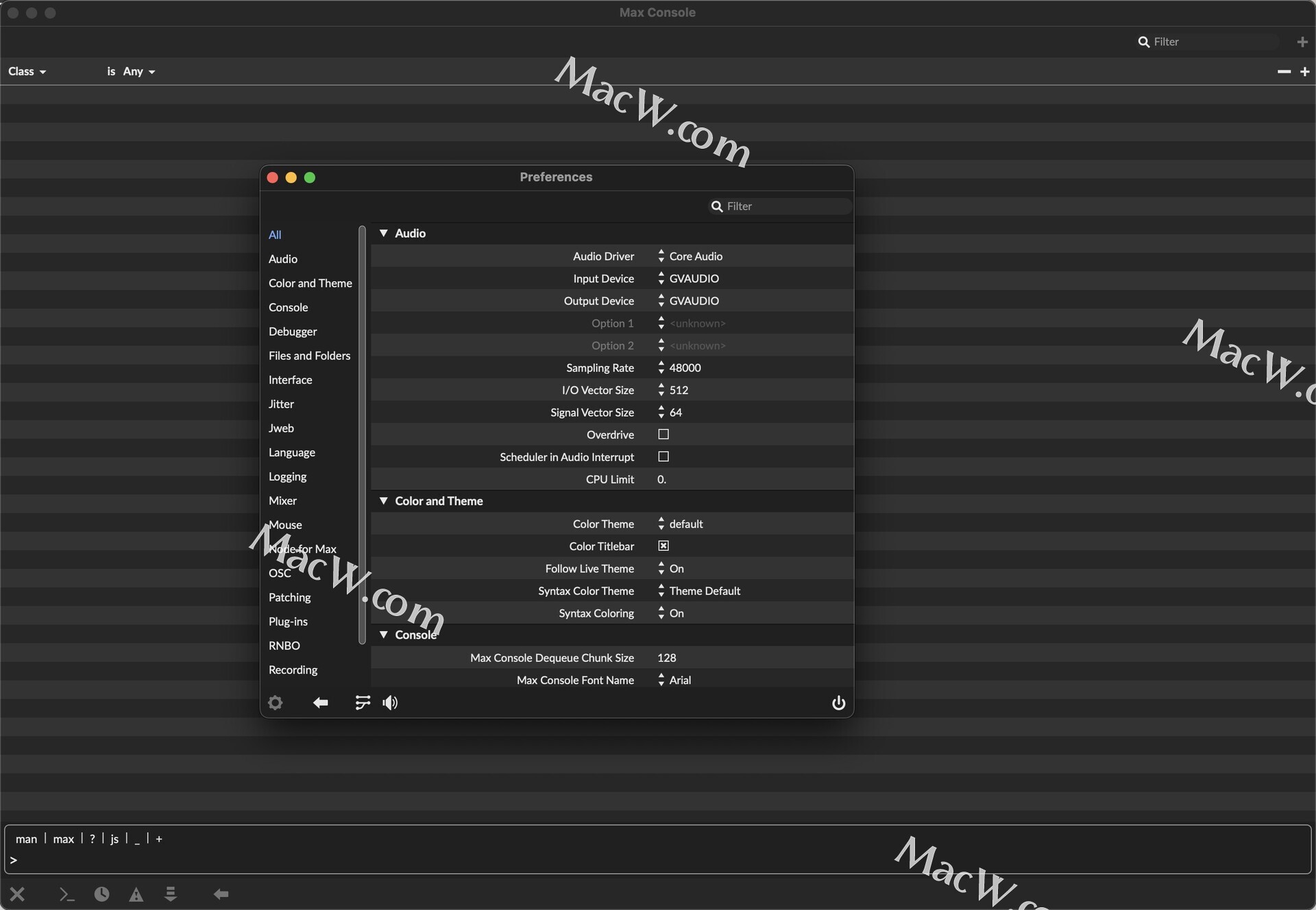Open the Signal Vector Size dropdown

point(670,413)
